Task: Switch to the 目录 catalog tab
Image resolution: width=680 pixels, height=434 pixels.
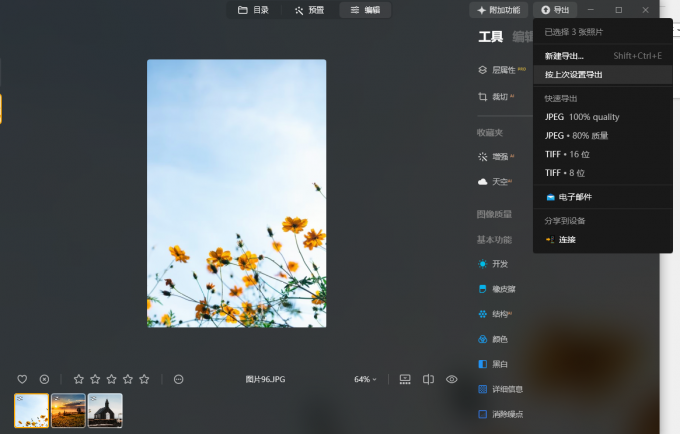Action: click(x=254, y=10)
